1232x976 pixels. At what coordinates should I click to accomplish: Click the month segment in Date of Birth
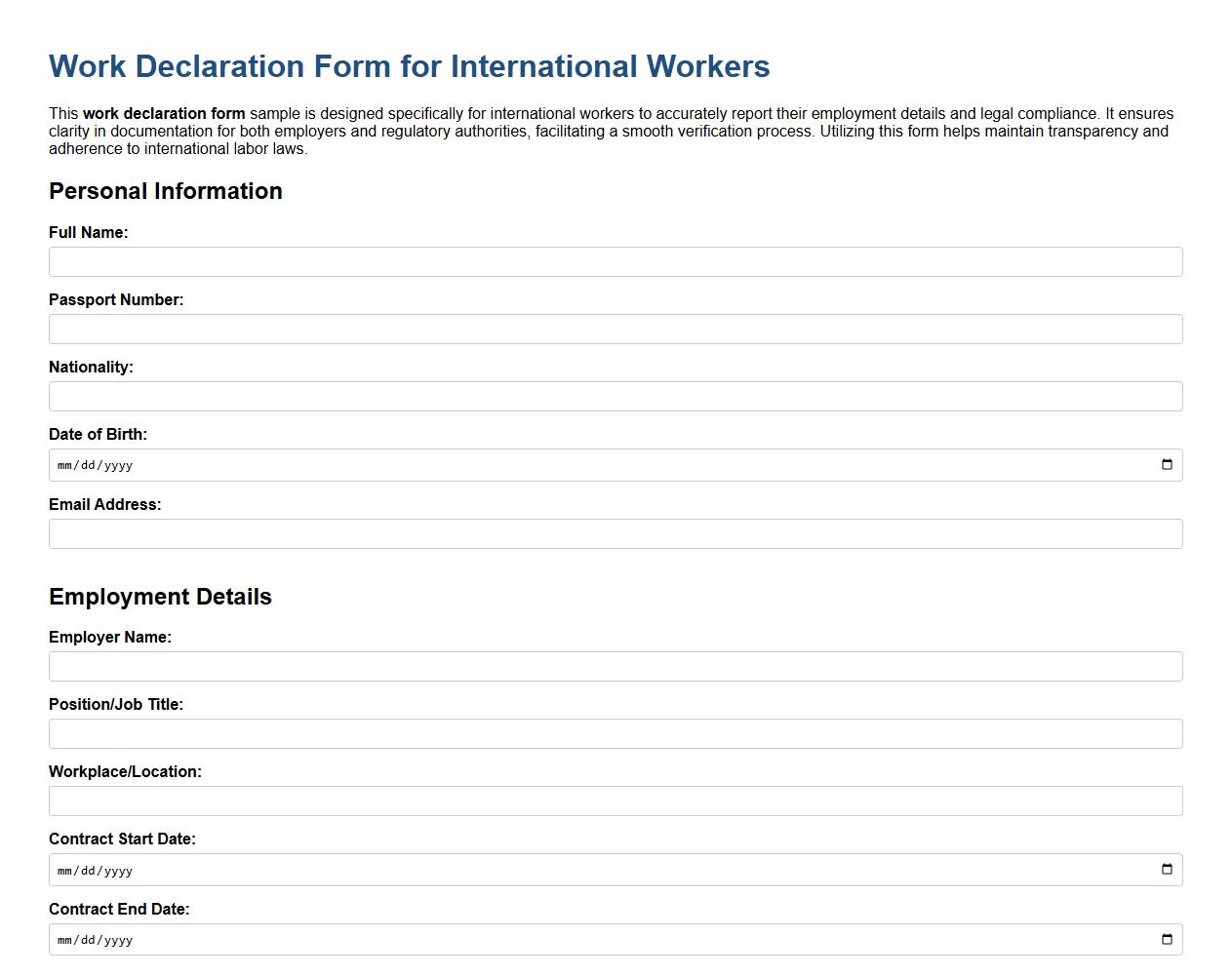[65, 465]
